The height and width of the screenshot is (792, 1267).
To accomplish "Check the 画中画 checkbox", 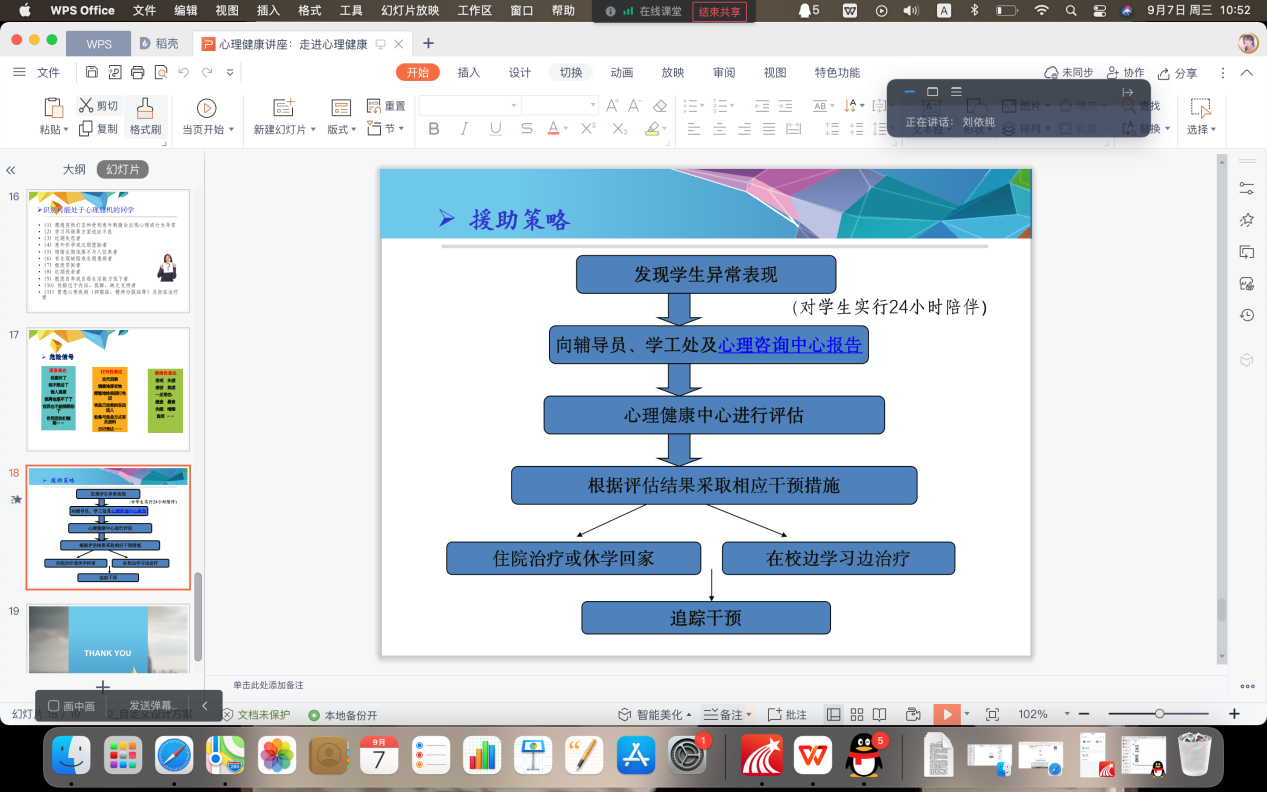I will [x=54, y=706].
